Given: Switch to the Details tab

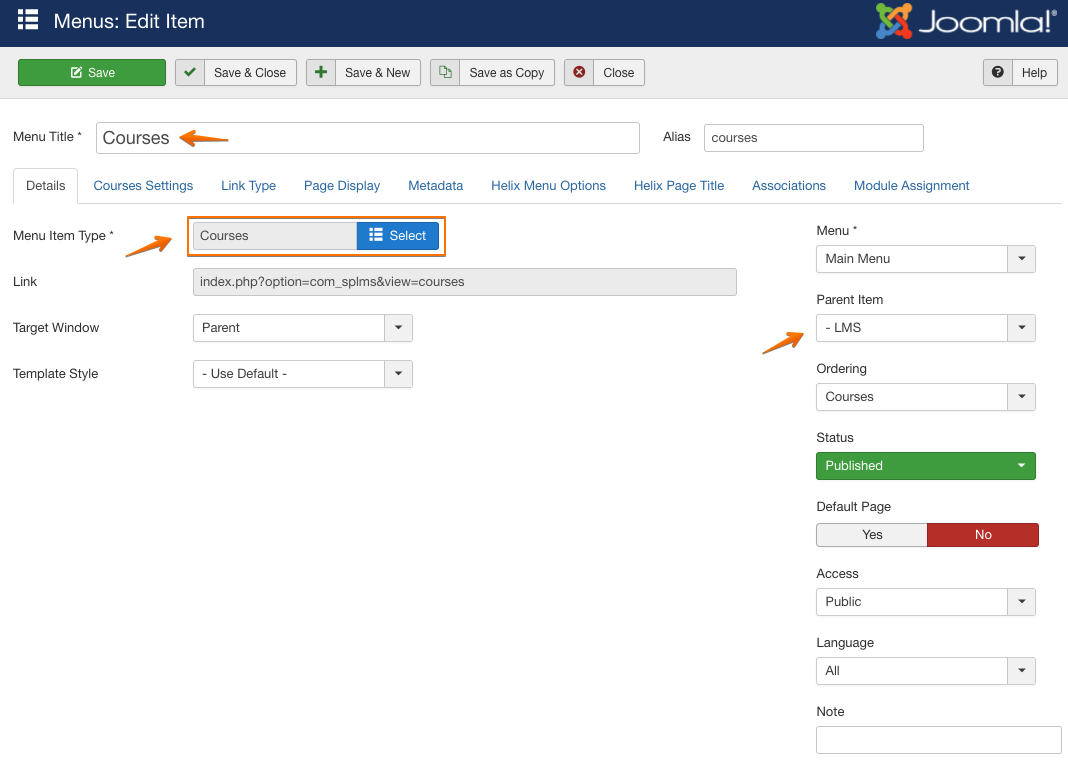Looking at the screenshot, I should 46,186.
